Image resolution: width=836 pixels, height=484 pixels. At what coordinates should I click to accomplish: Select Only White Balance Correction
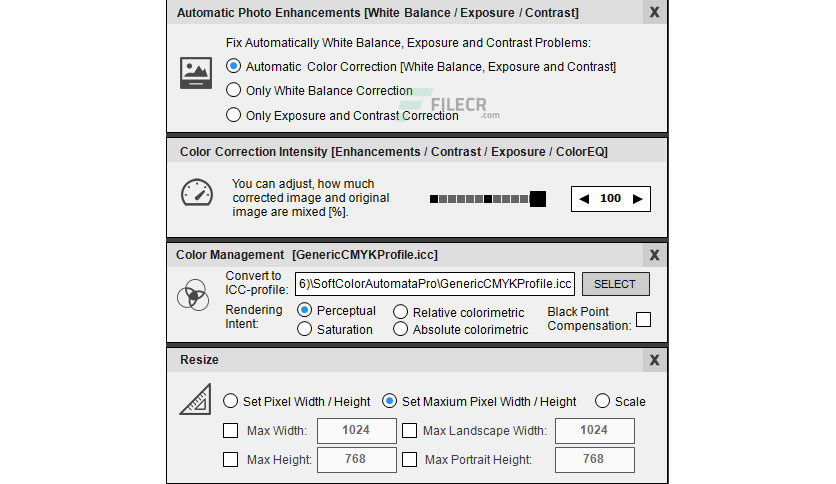pos(233,90)
